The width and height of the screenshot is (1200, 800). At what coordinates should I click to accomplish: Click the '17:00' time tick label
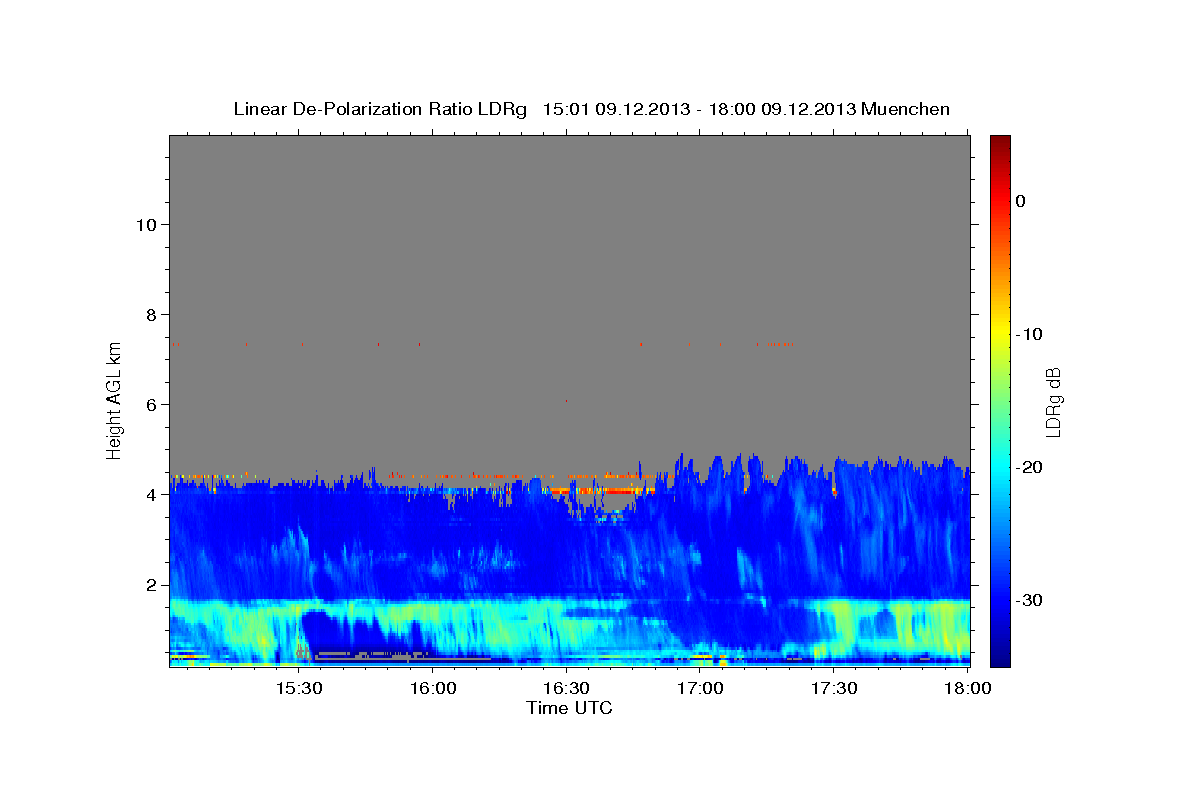(x=700, y=689)
